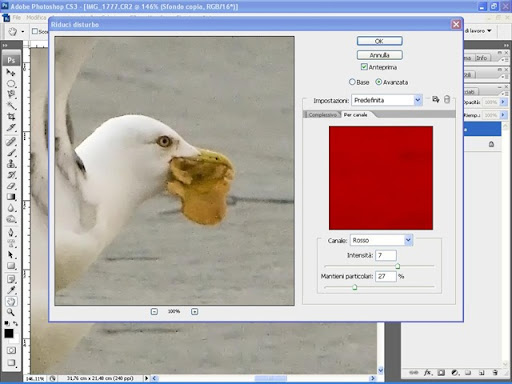Select the Eraser tool

point(11,186)
